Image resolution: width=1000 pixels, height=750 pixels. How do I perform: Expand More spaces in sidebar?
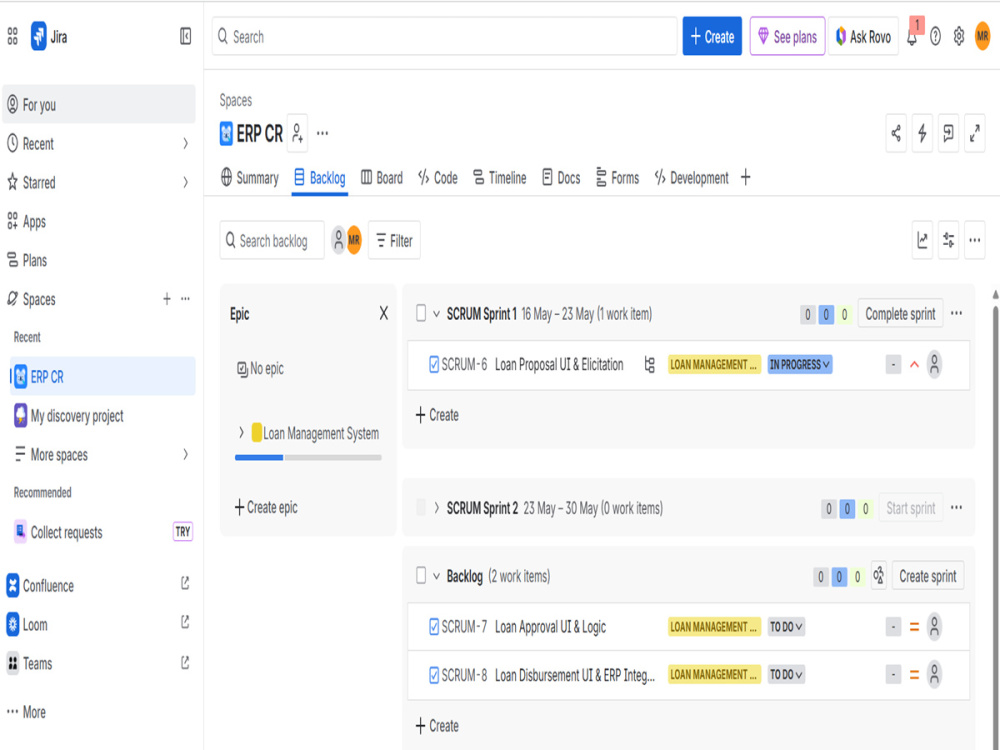pos(186,455)
